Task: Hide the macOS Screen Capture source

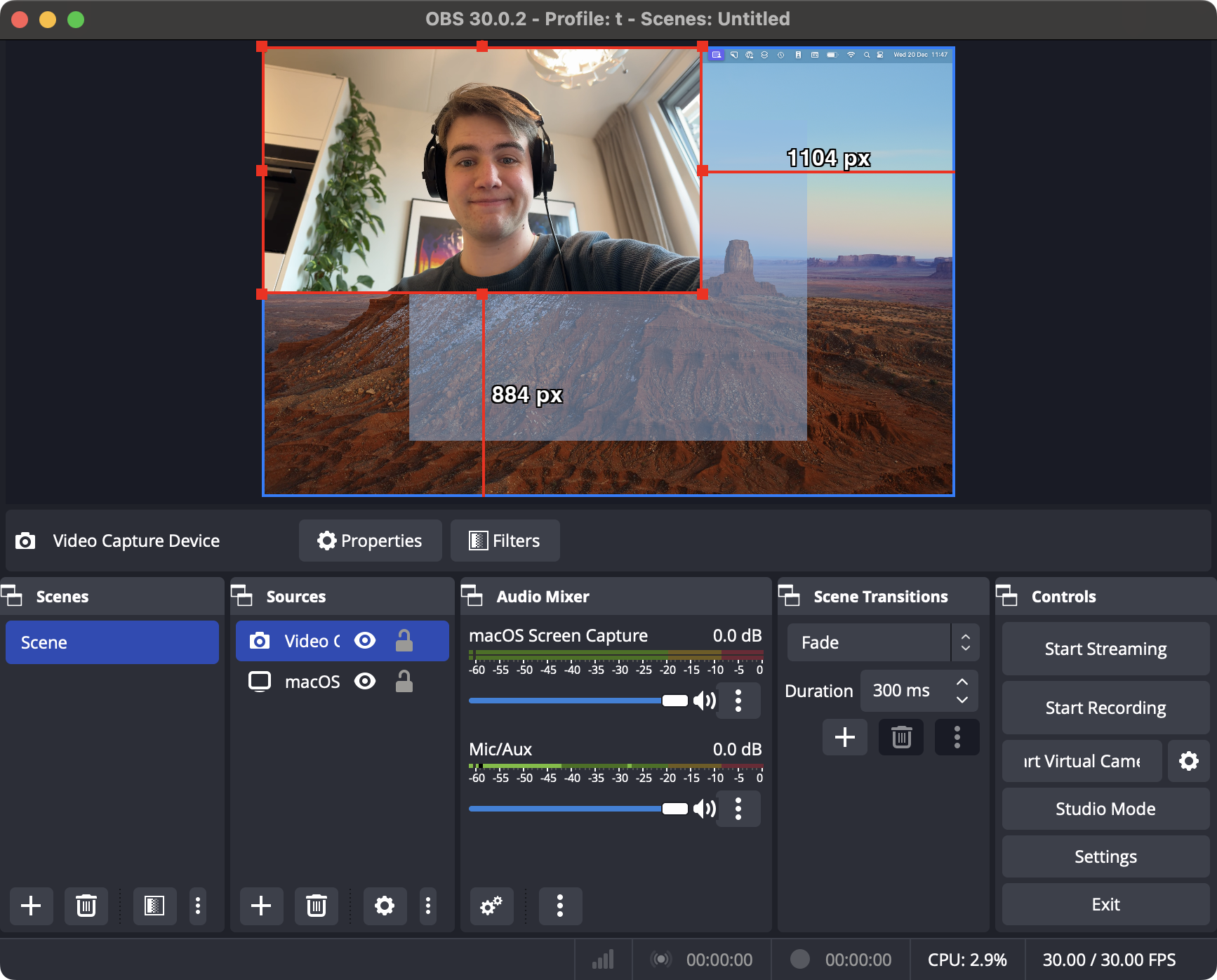Action: pos(365,681)
